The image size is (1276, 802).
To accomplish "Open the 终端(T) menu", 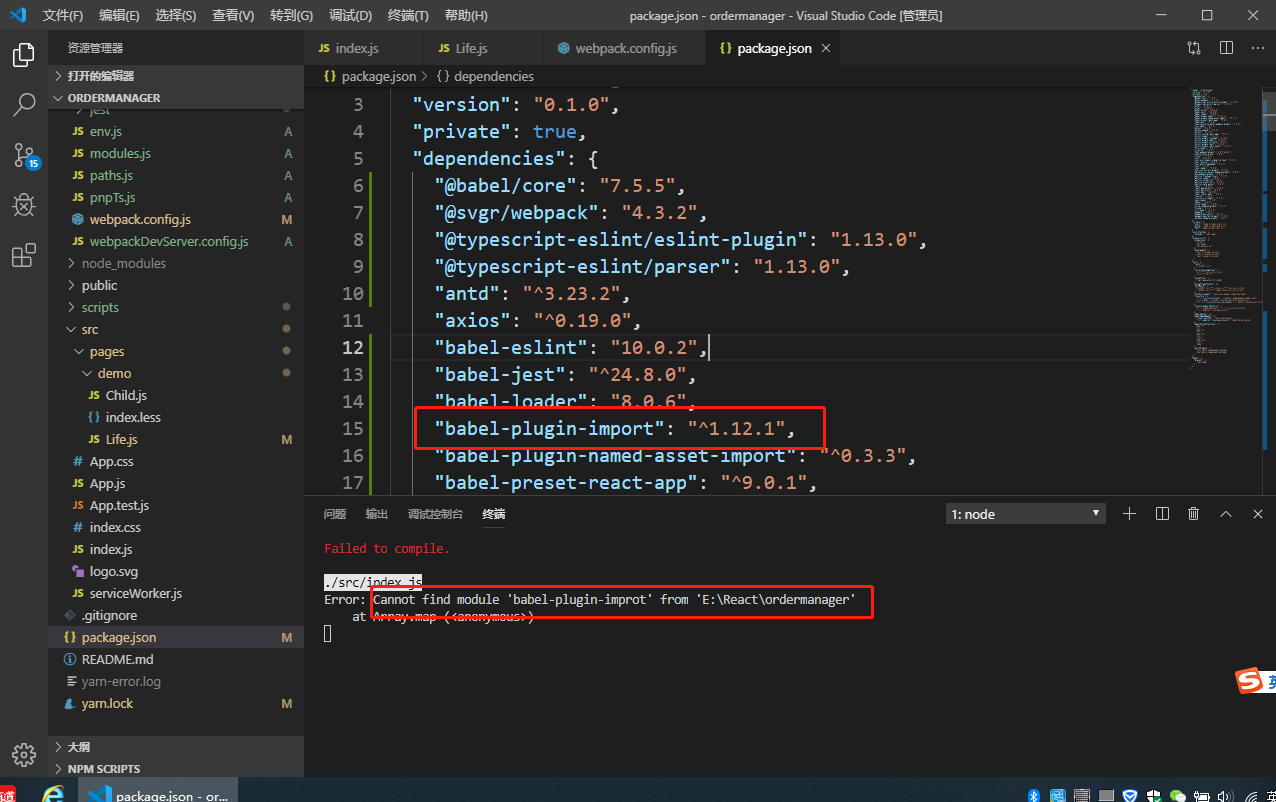I will coord(407,16).
